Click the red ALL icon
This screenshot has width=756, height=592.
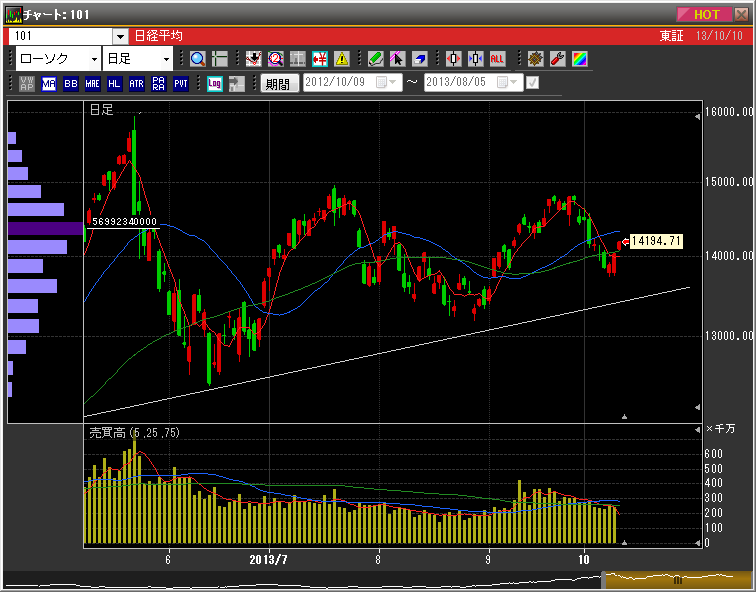[x=497, y=59]
